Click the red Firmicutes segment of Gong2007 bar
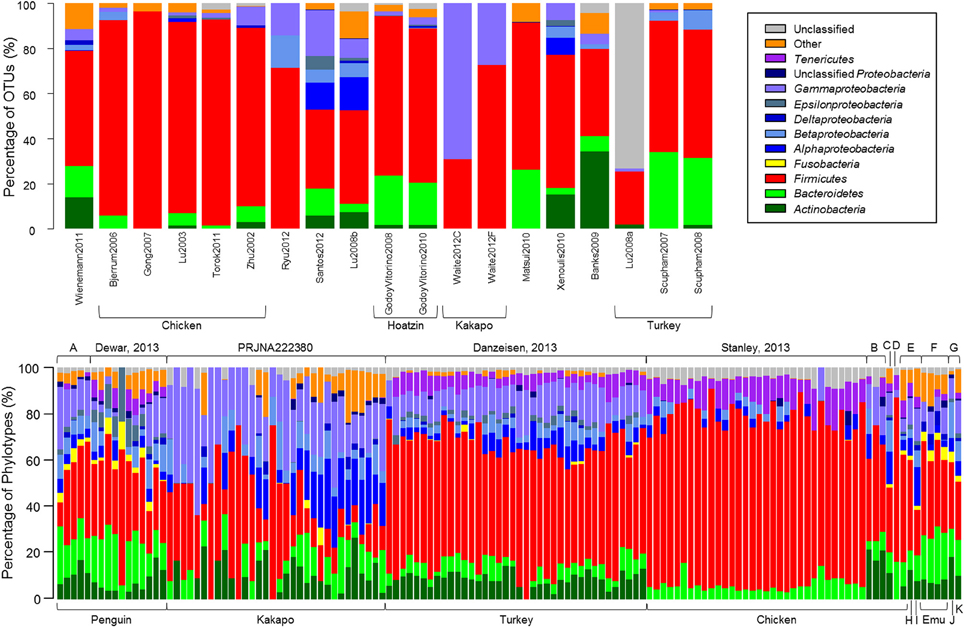This screenshot has width=964, height=627. 148,120
